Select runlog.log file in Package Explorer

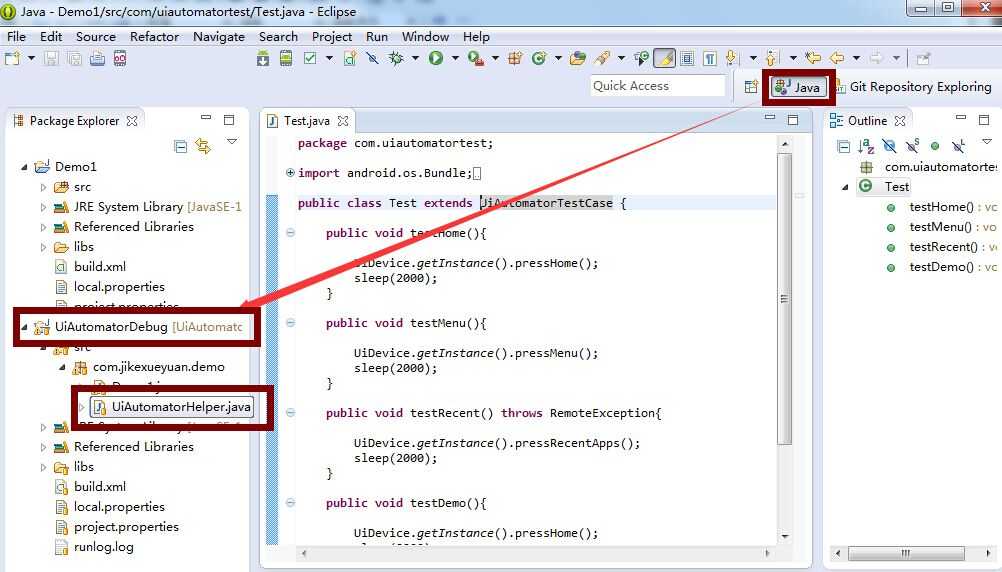pyautogui.click(x=95, y=547)
